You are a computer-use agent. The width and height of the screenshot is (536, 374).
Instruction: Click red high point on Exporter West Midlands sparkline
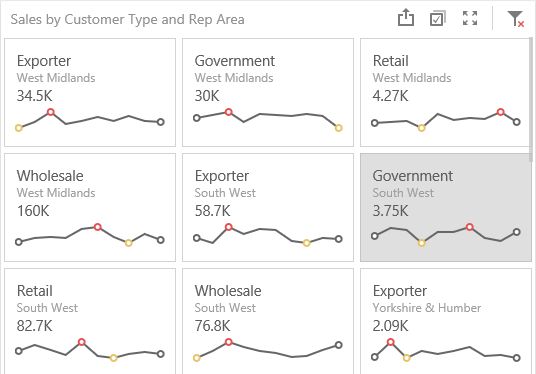[x=51, y=112]
